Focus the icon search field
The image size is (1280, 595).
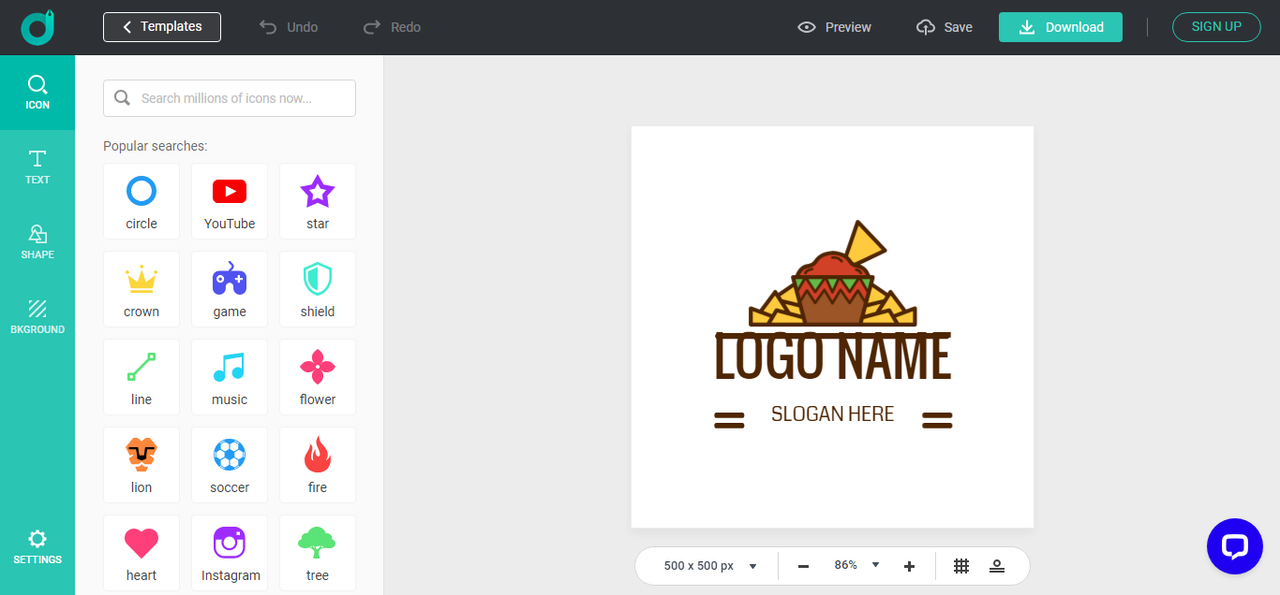point(229,98)
